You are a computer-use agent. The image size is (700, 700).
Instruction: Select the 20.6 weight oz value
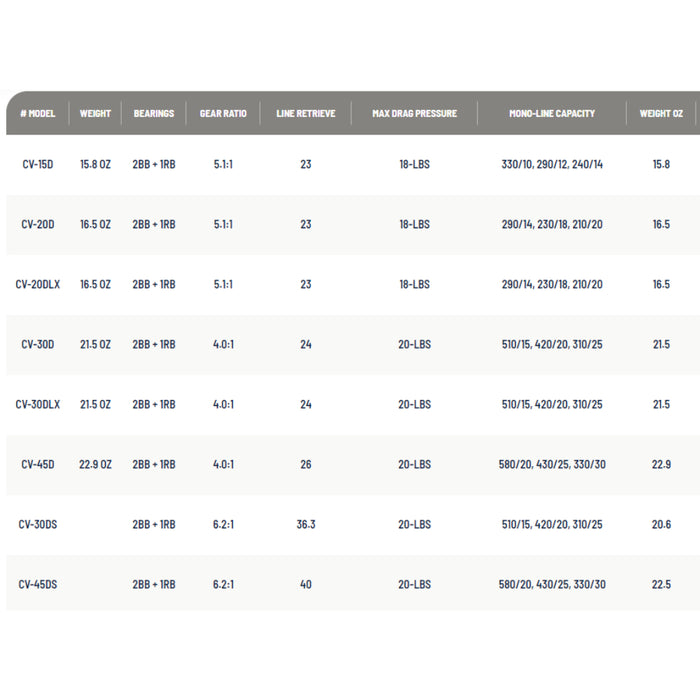[x=661, y=524]
